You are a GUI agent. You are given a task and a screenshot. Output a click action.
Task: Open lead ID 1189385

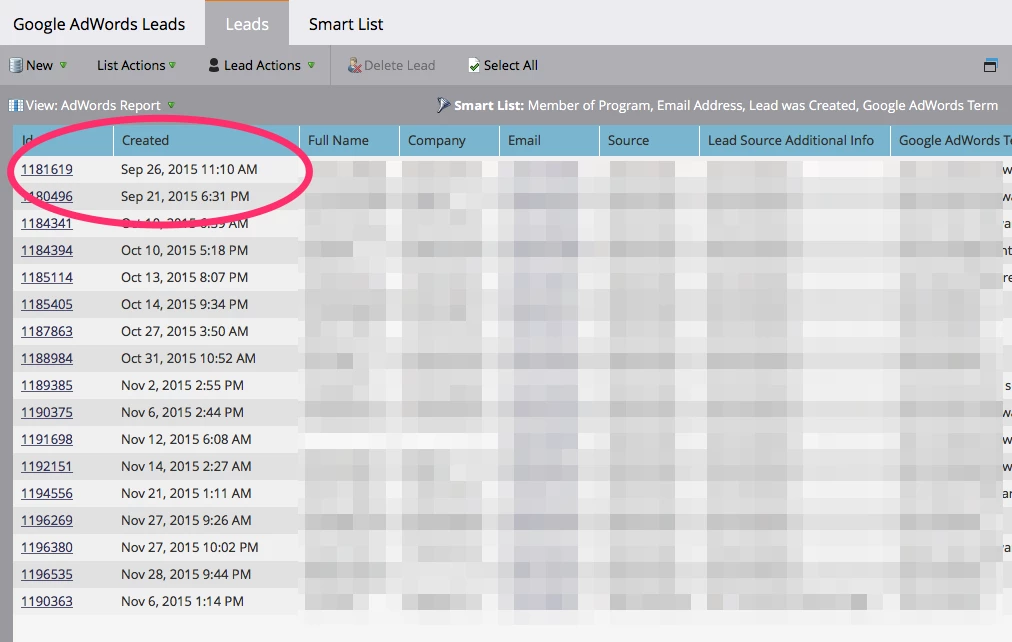pyautogui.click(x=46, y=386)
